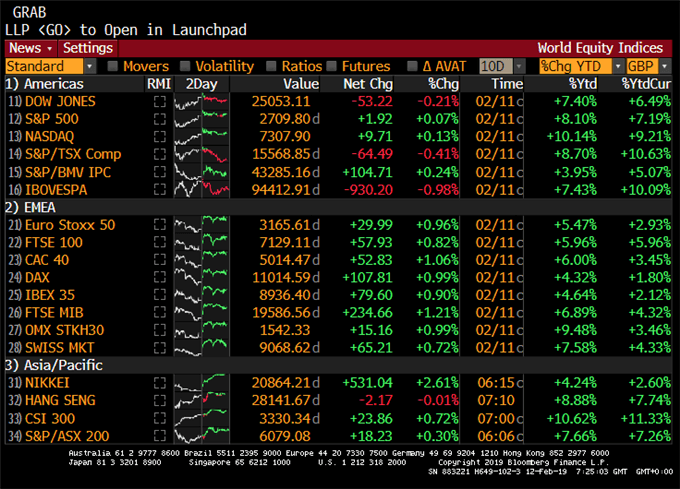
Task: Expand the 10D period dropdown arrow
Action: click(520, 66)
